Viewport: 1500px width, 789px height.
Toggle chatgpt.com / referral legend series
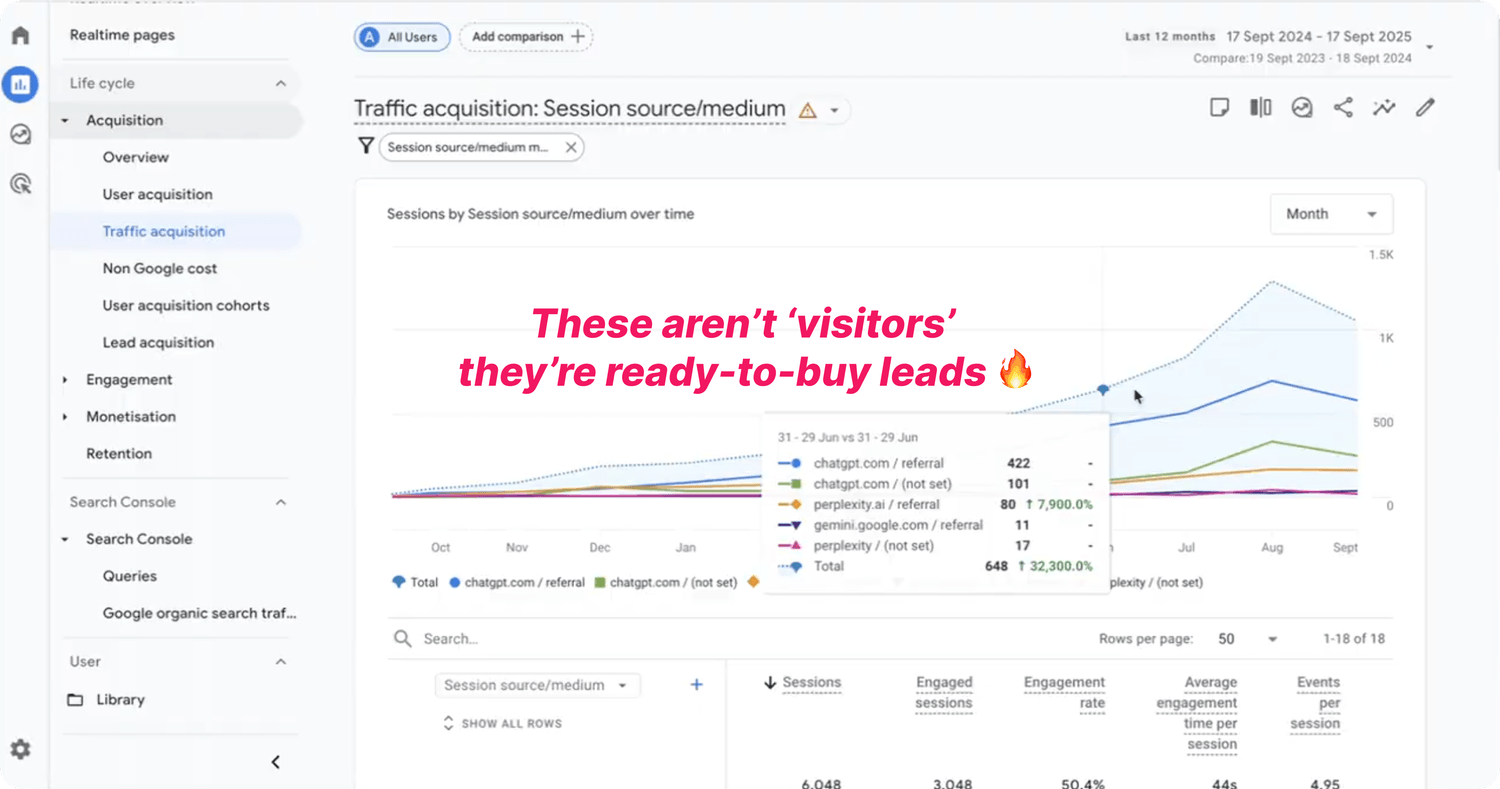coord(517,582)
